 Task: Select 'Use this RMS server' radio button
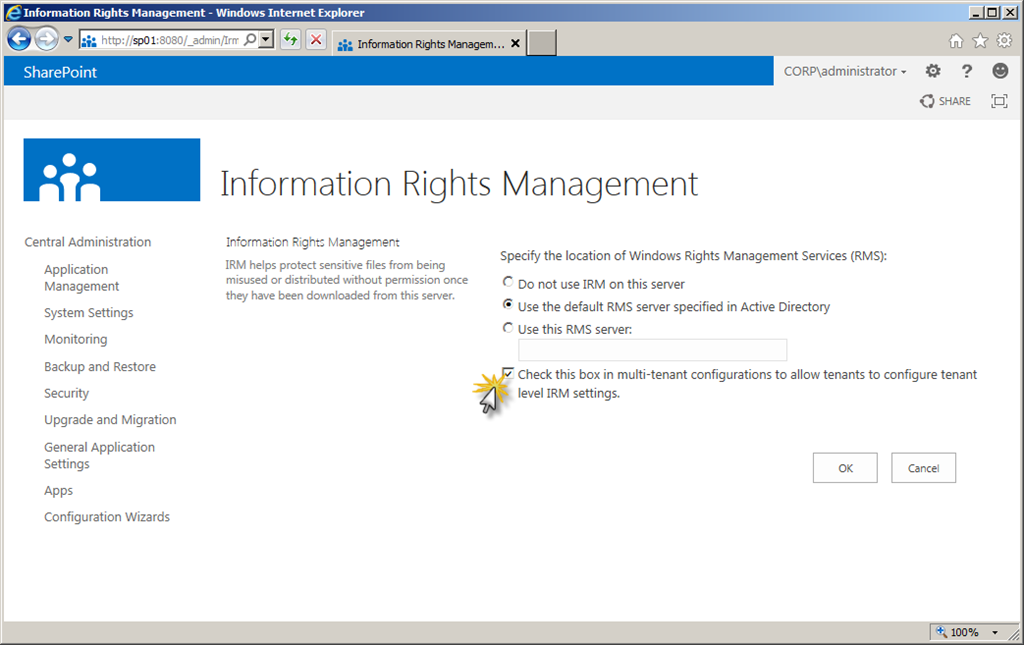[x=508, y=328]
